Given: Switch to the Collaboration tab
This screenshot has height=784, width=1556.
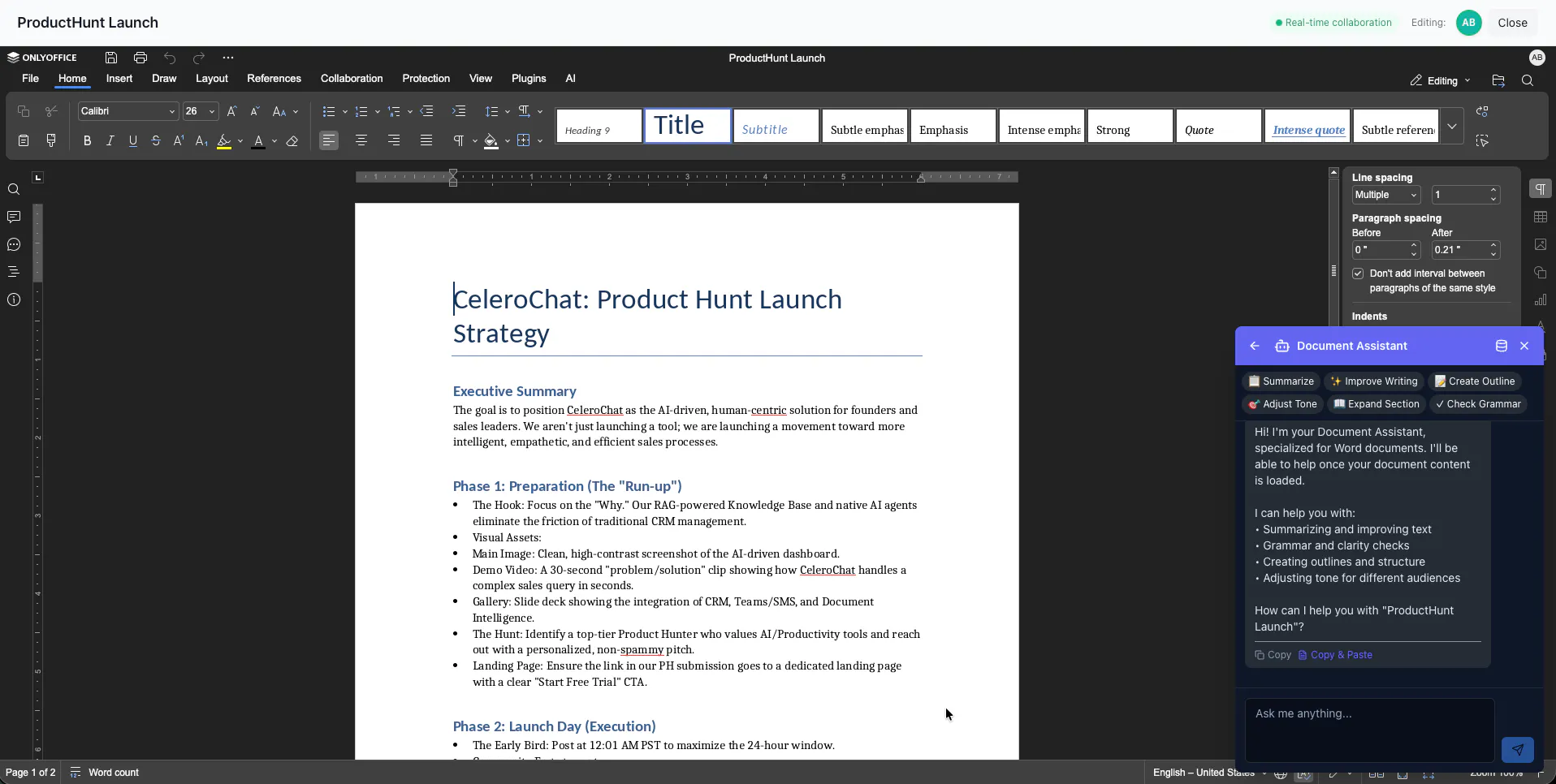Looking at the screenshot, I should 352,79.
